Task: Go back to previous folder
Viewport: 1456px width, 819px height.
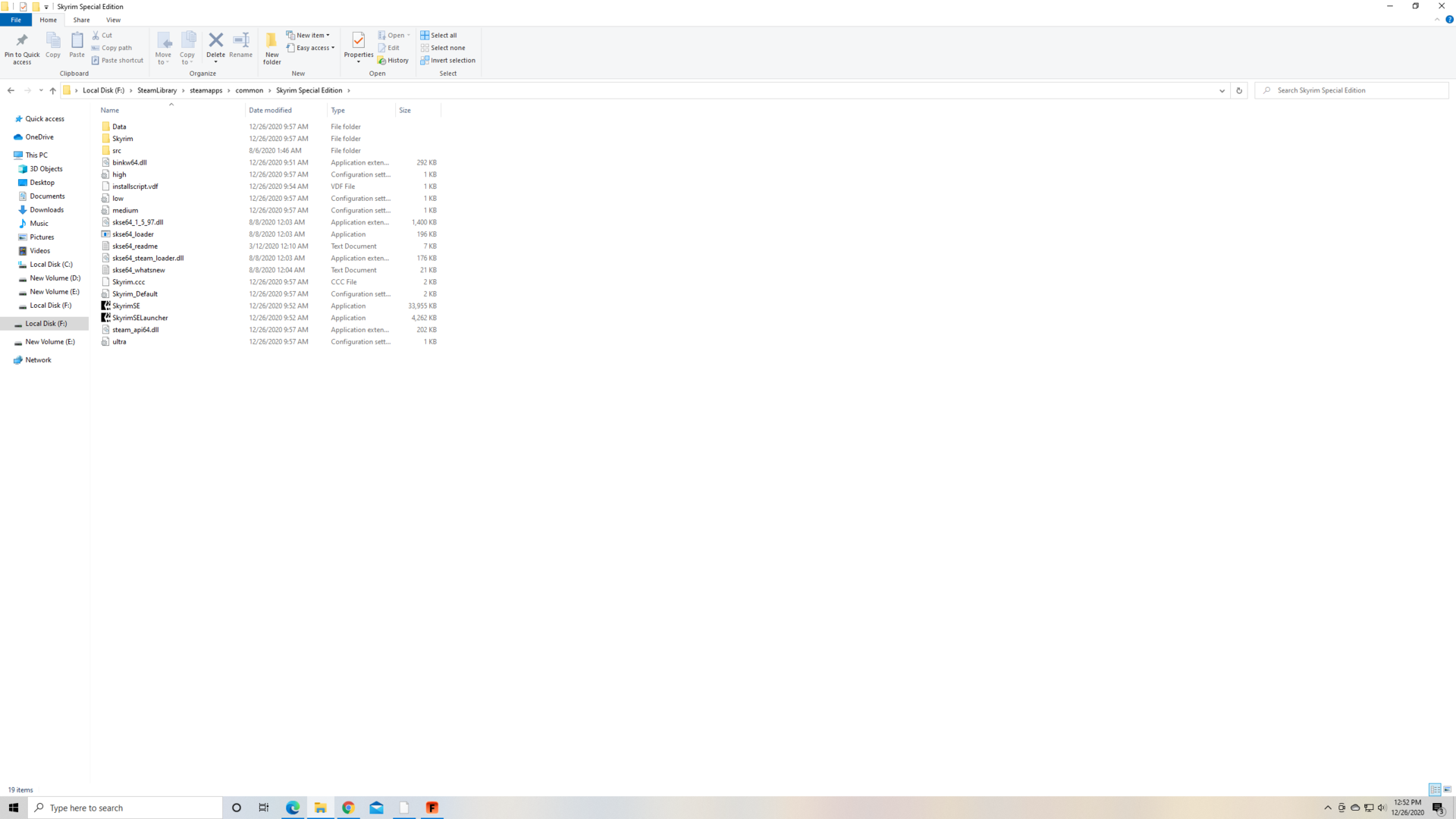Action: (x=11, y=90)
